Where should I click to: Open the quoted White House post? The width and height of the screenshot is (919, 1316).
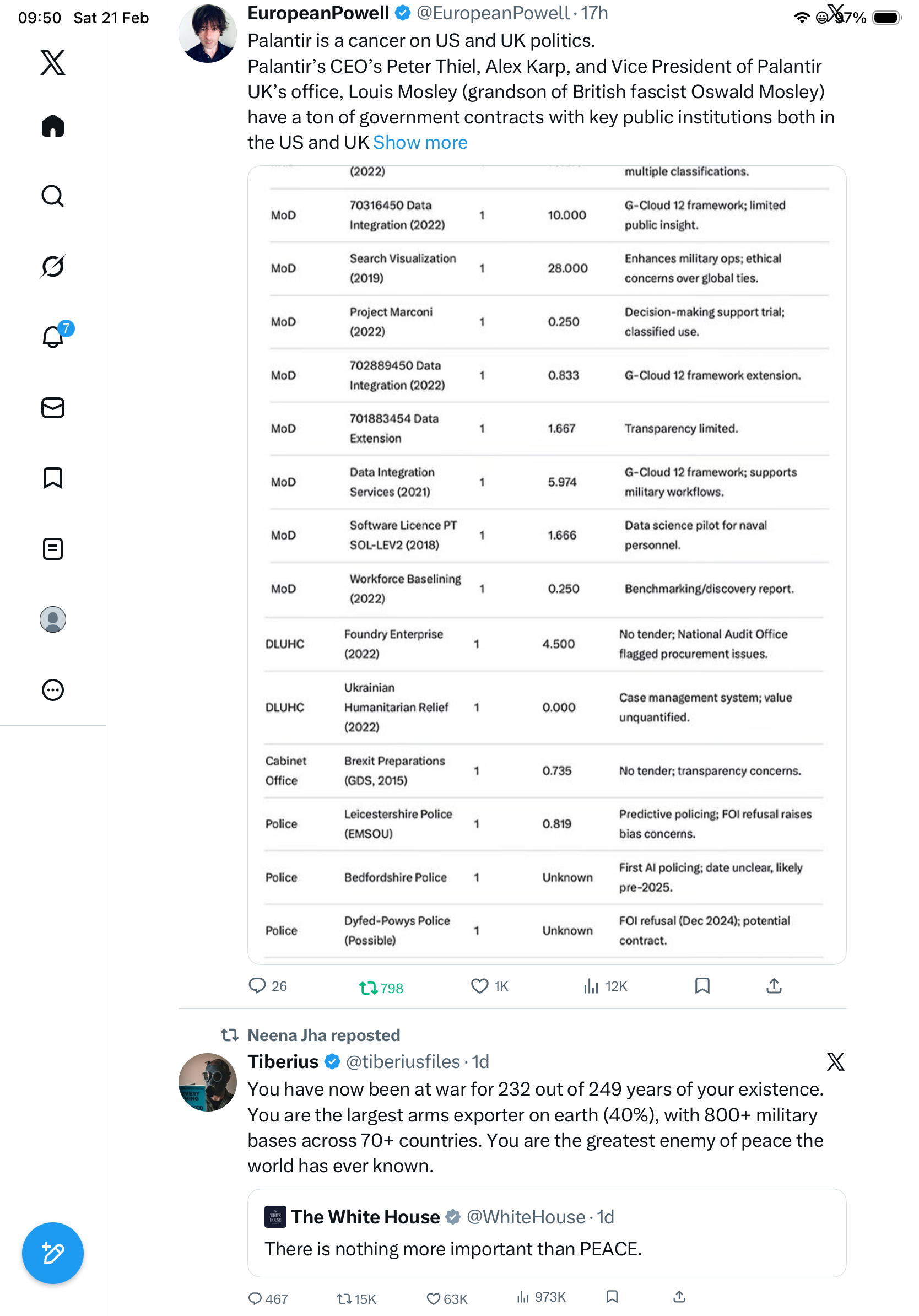(546, 1232)
